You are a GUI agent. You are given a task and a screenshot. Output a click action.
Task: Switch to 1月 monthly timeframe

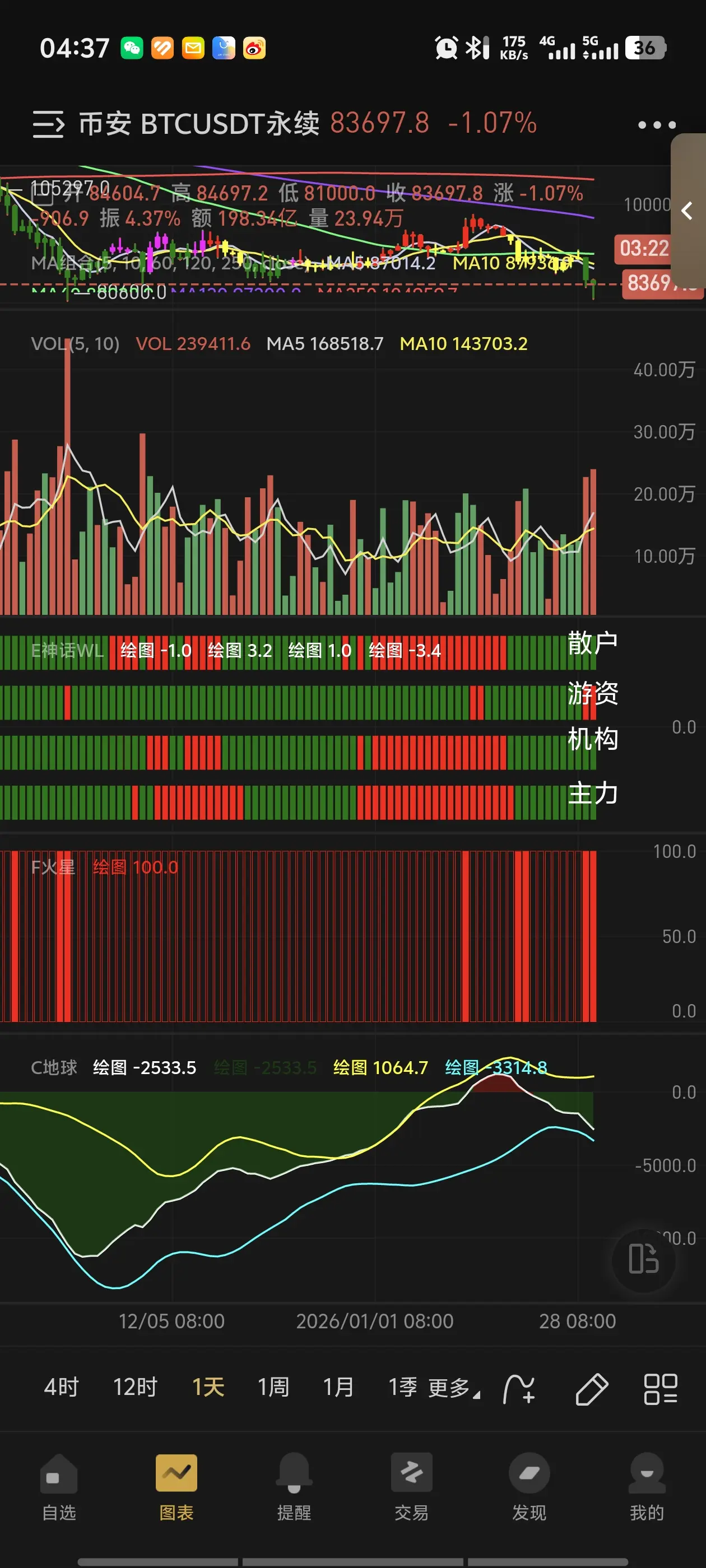pos(338,1387)
